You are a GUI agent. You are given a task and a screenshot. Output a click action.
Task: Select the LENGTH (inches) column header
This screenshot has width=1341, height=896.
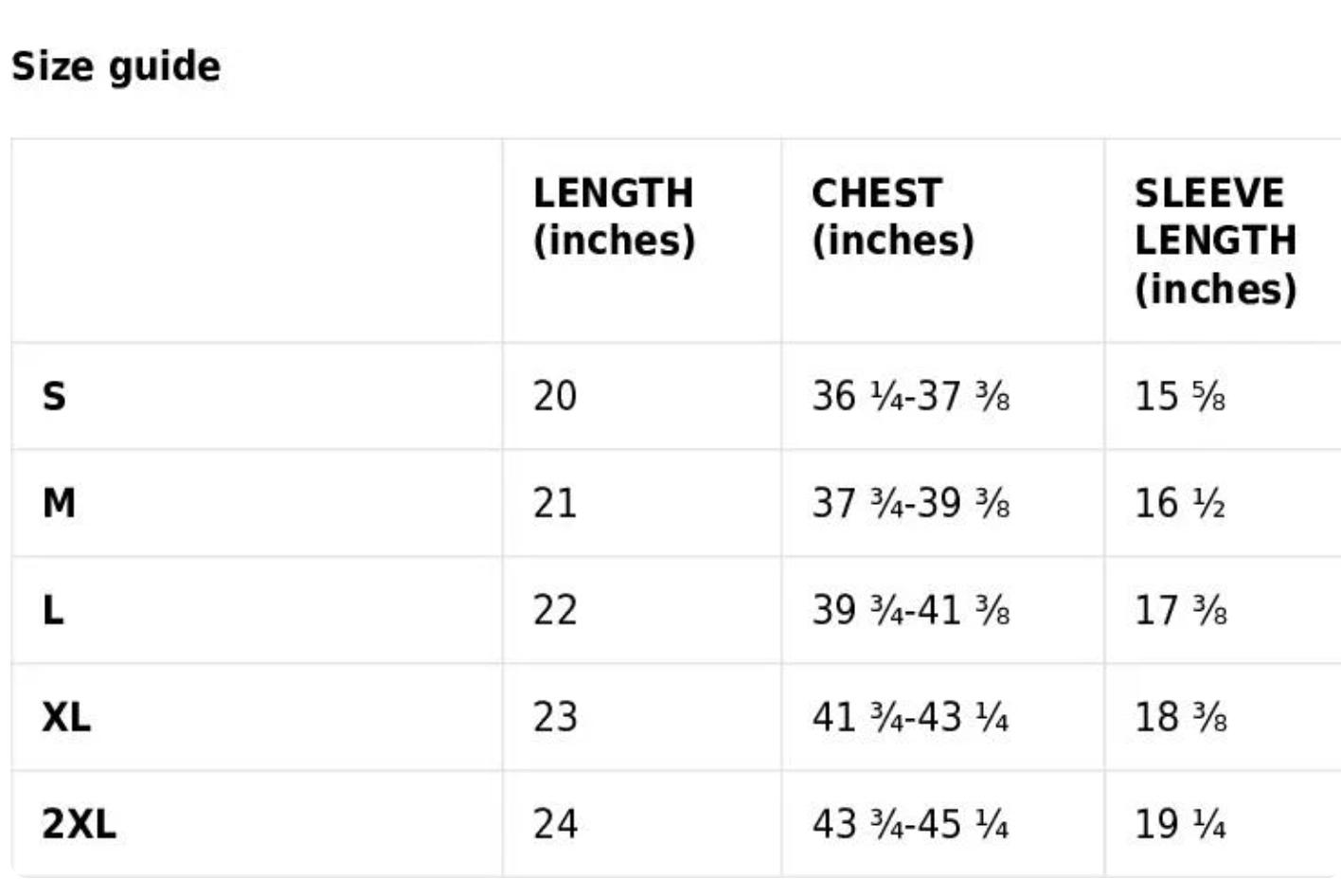click(x=614, y=217)
